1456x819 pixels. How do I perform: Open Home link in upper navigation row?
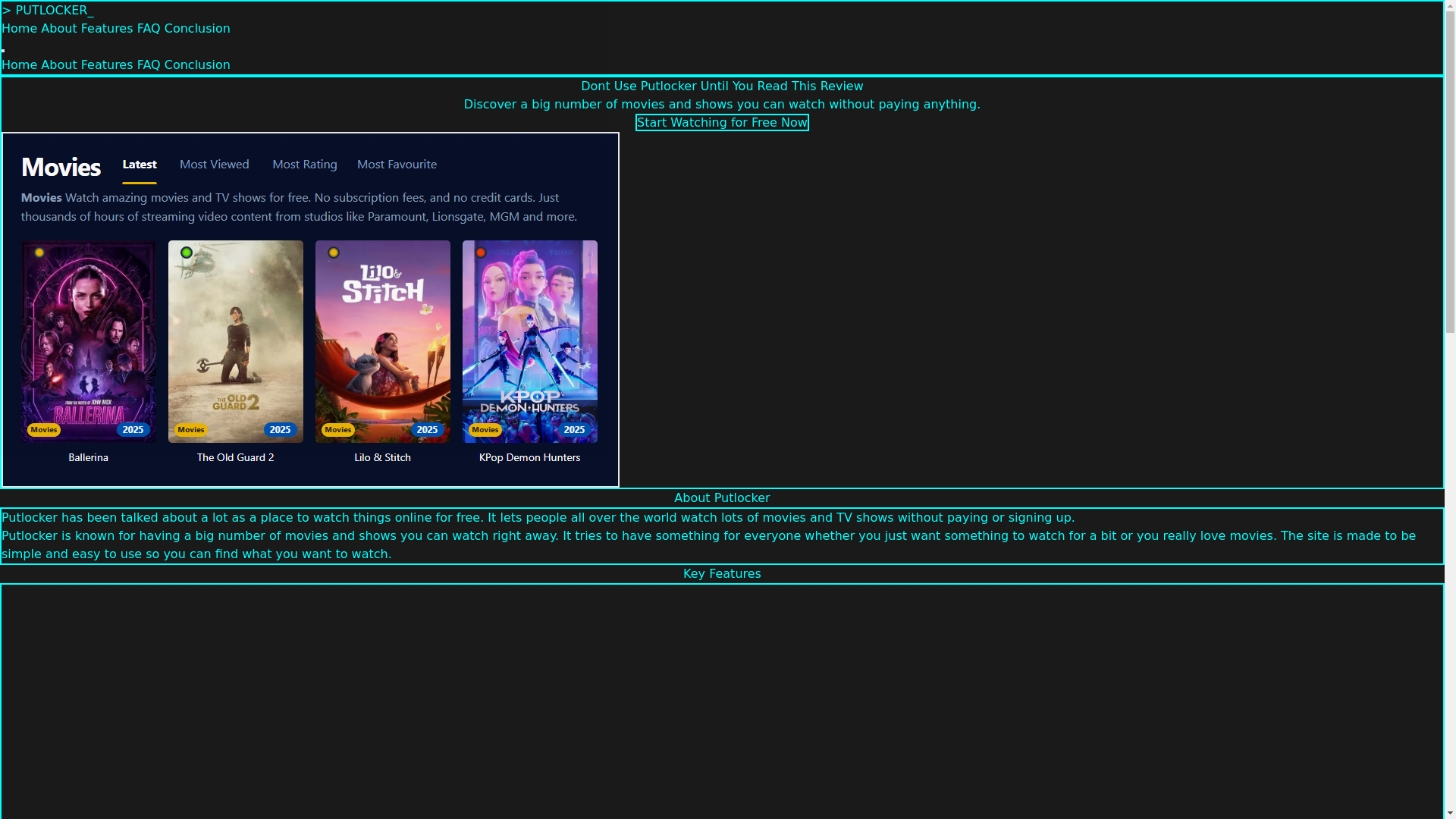click(19, 29)
